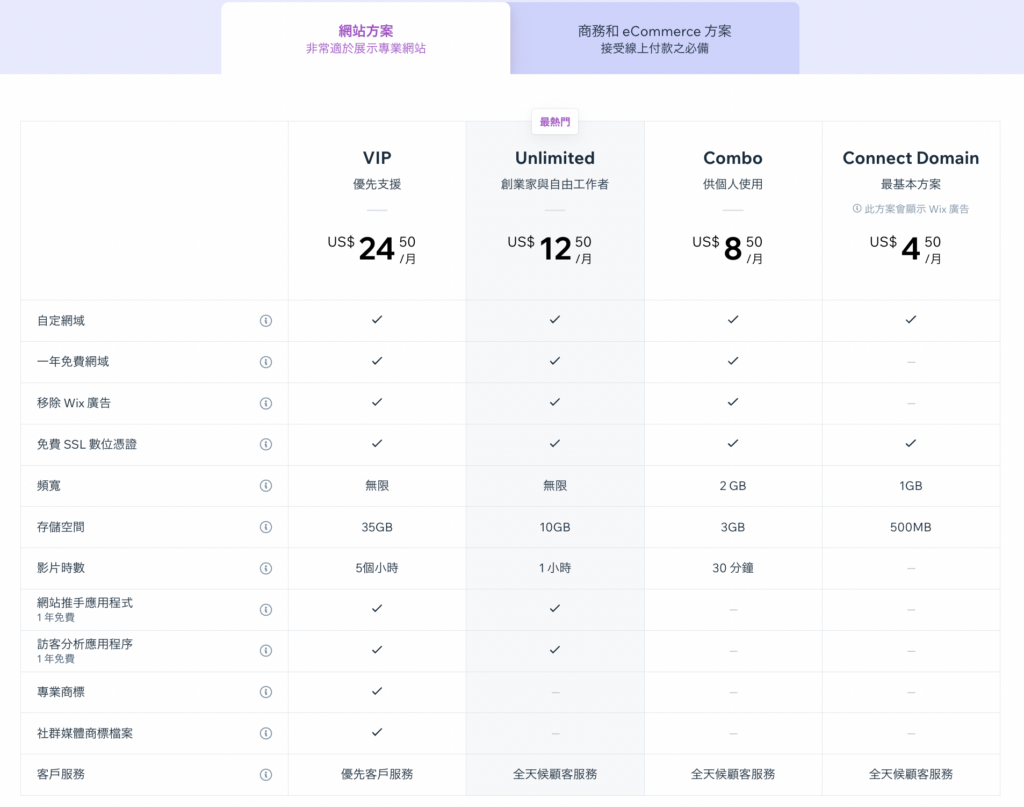Click the Wix 廣告 notice under Connect Domain

pos(910,209)
